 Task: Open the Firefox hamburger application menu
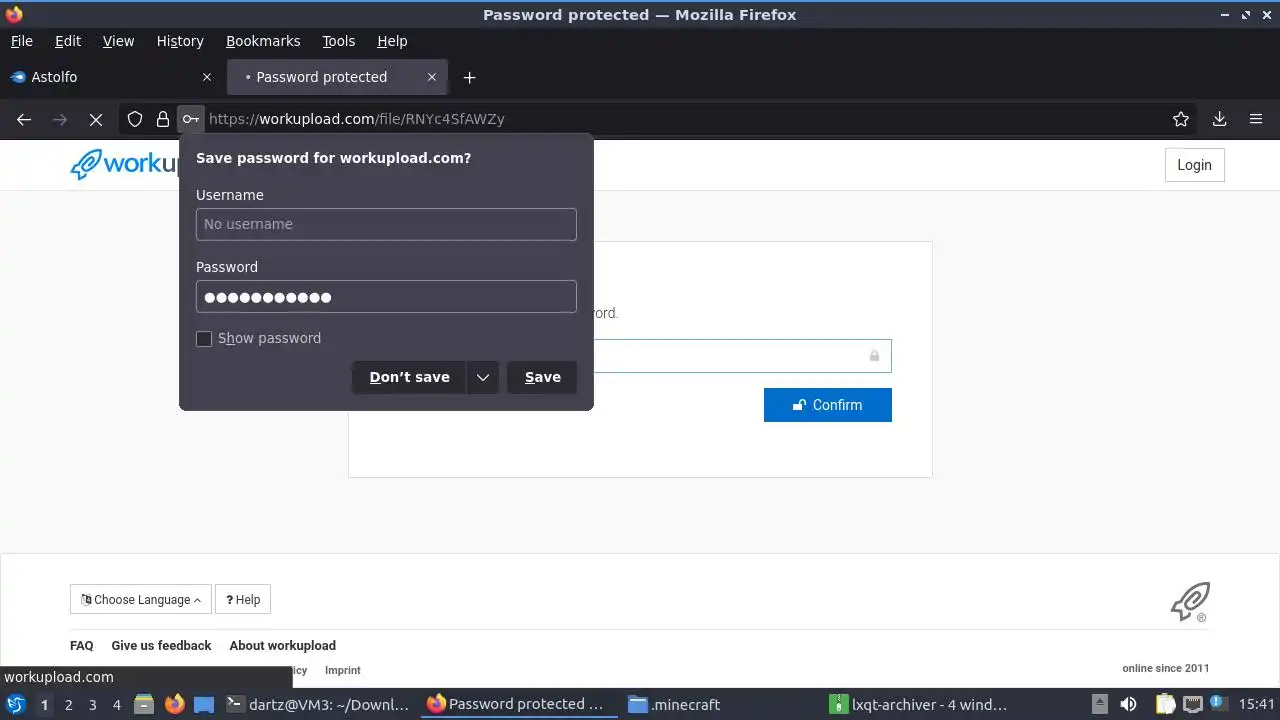(1256, 119)
